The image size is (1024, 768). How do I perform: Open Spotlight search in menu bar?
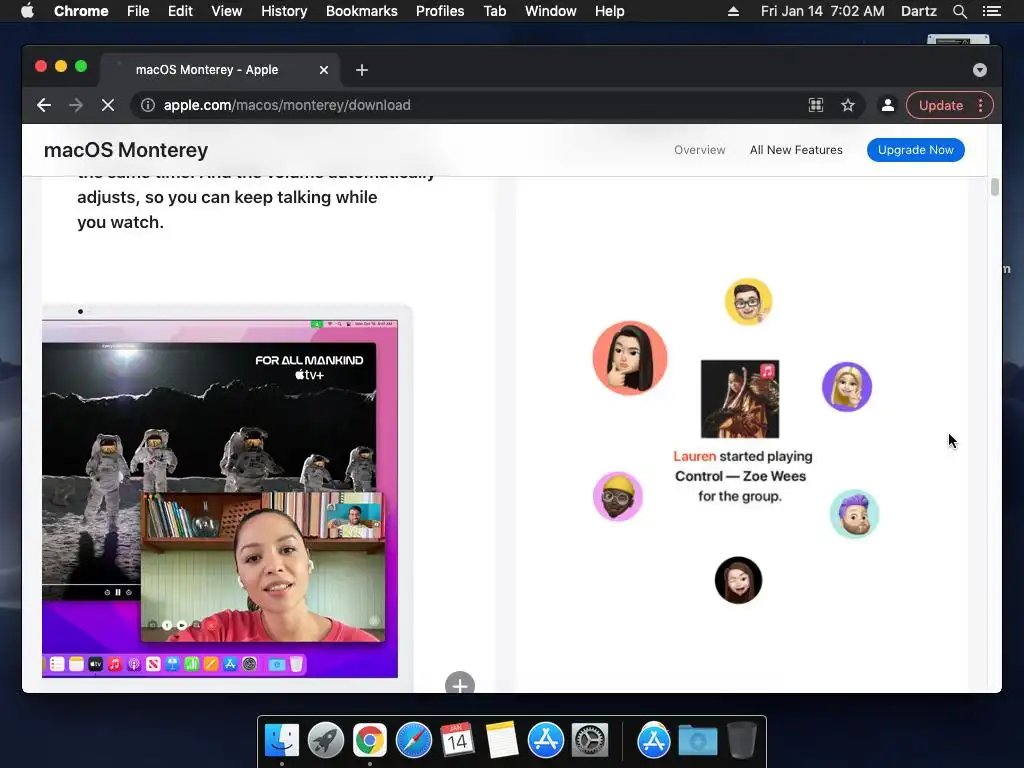coord(959,11)
